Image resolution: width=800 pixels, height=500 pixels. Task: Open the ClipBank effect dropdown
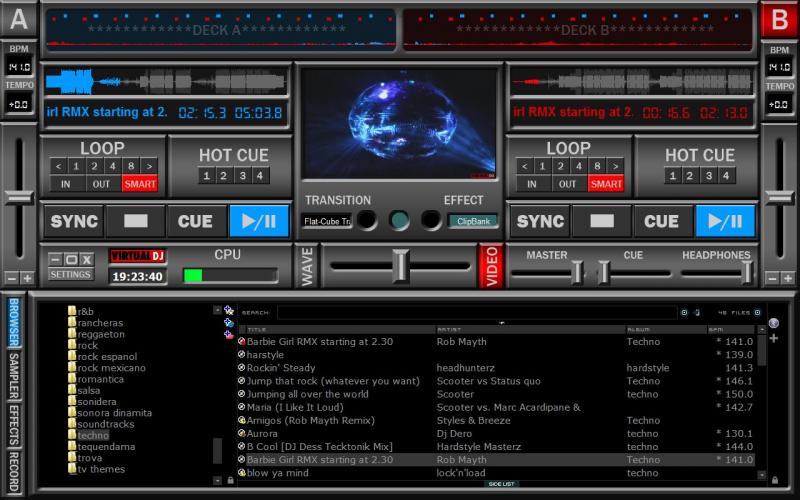[473, 221]
